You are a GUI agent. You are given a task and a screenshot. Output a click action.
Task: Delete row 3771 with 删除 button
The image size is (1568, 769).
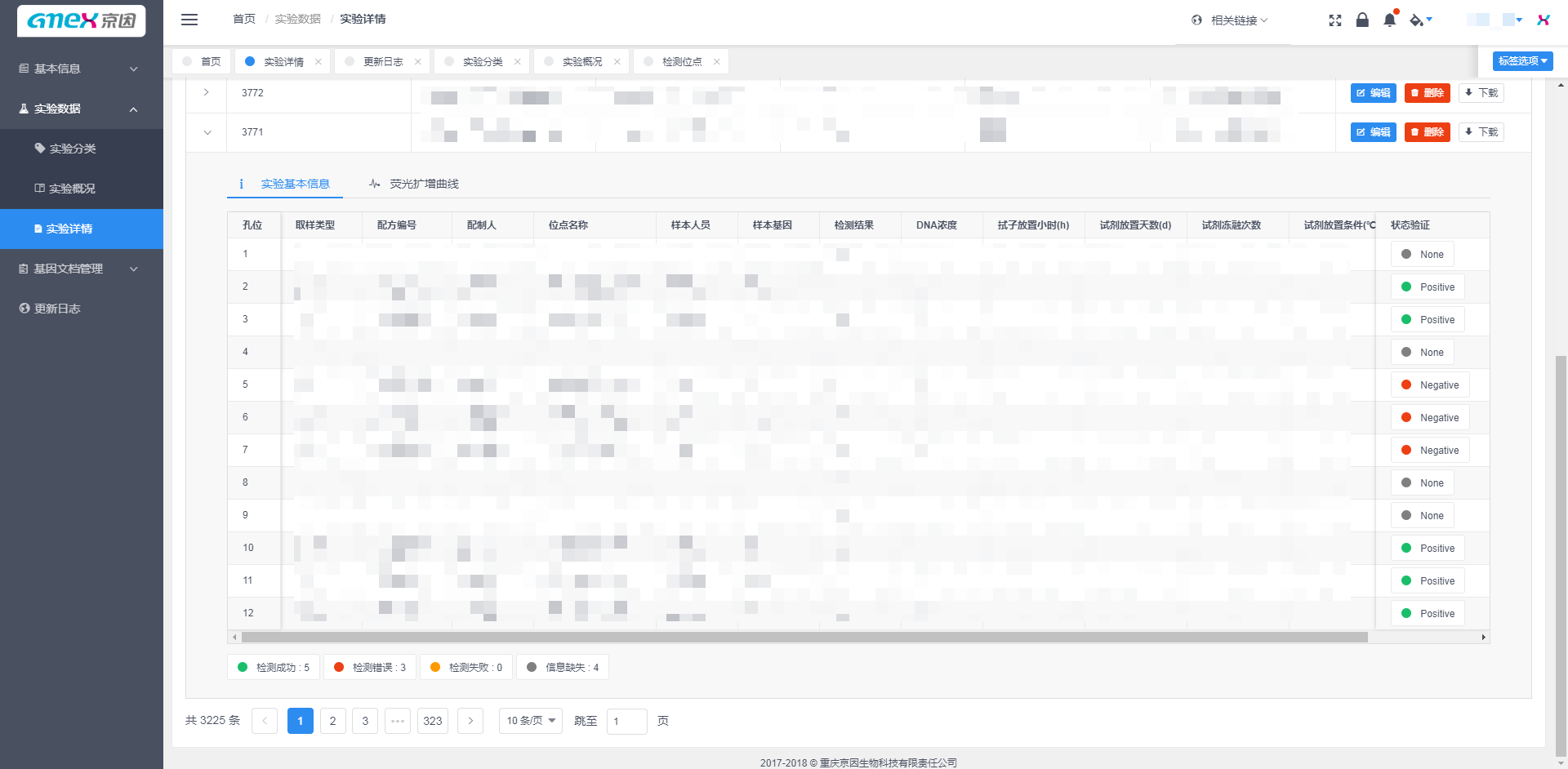pos(1428,132)
